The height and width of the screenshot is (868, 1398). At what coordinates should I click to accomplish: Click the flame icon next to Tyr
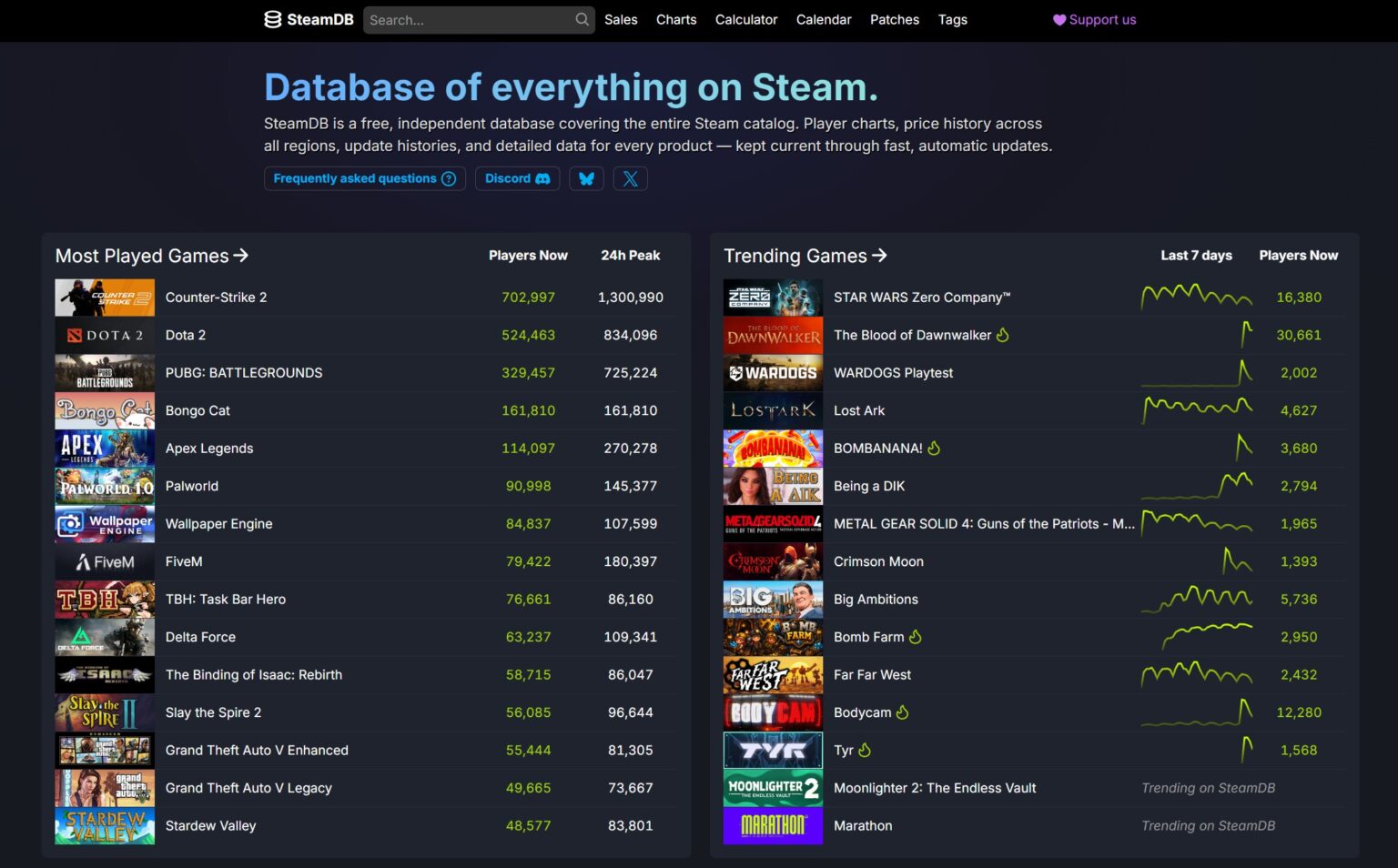(865, 751)
